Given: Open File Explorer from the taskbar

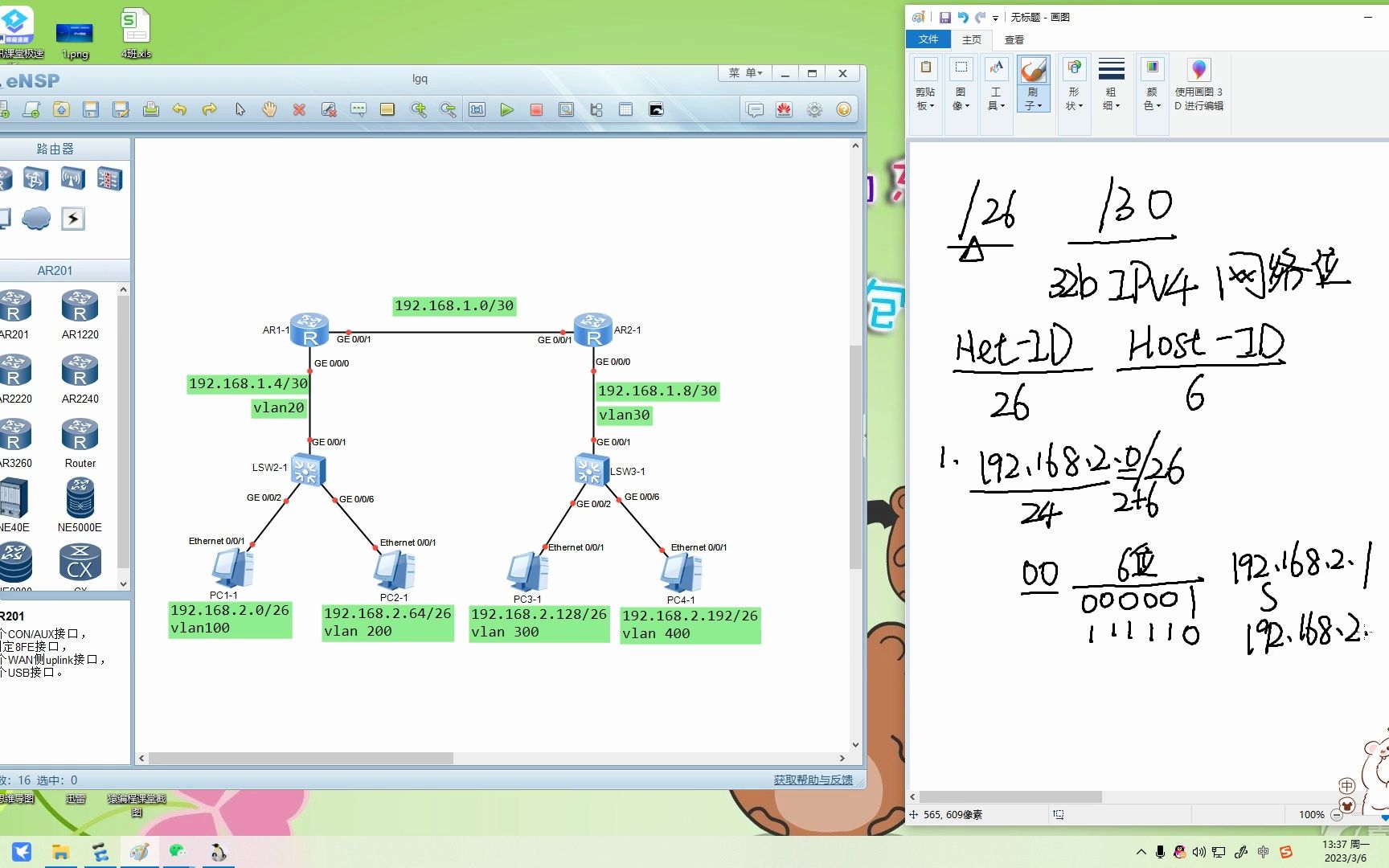Looking at the screenshot, I should pos(60,852).
